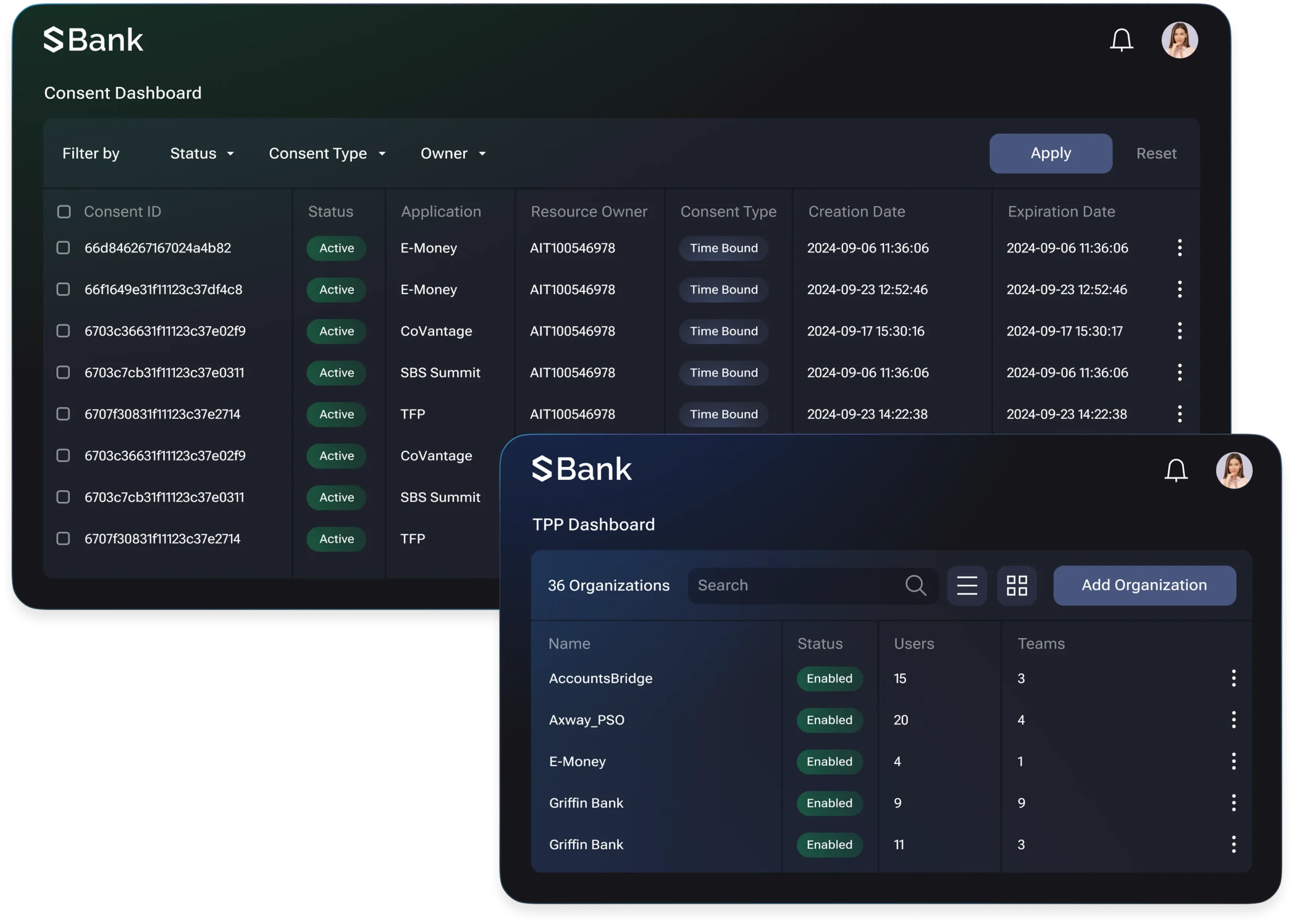Switch to grid view in TPP Dashboard
The width and height of the screenshot is (1294, 924).
pos(1016,585)
